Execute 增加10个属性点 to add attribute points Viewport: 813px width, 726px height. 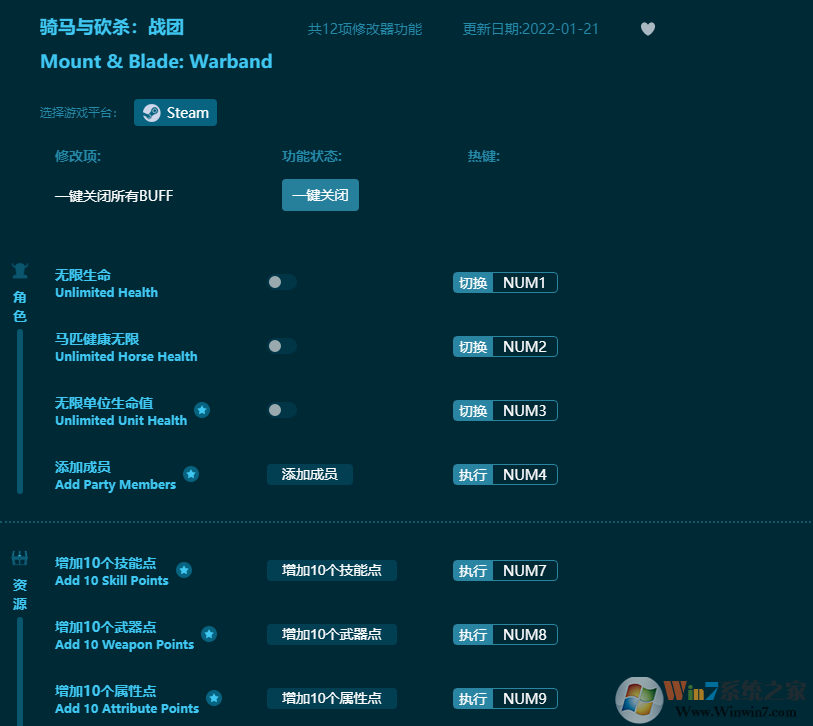(x=331, y=699)
